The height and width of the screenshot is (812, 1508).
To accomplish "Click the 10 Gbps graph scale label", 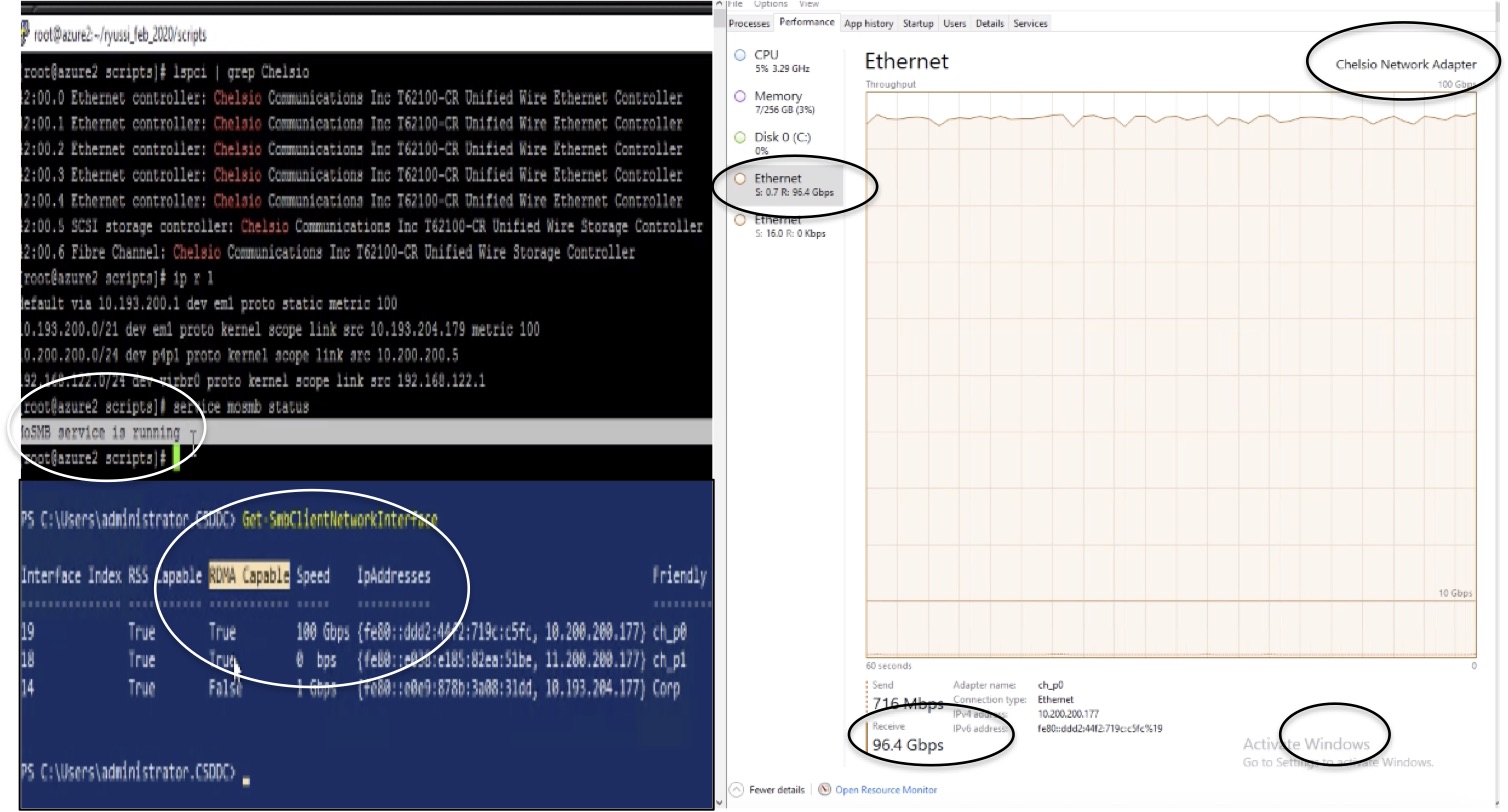I will click(1455, 593).
